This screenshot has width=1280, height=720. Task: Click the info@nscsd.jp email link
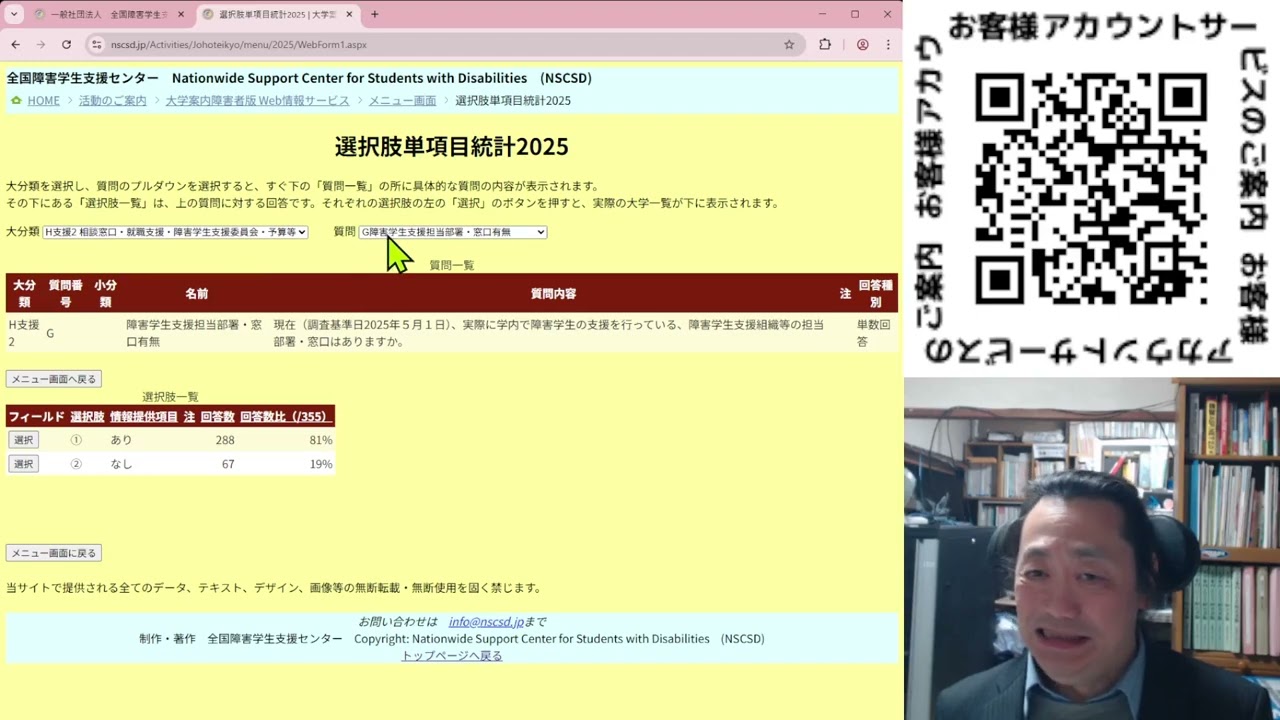[486, 622]
